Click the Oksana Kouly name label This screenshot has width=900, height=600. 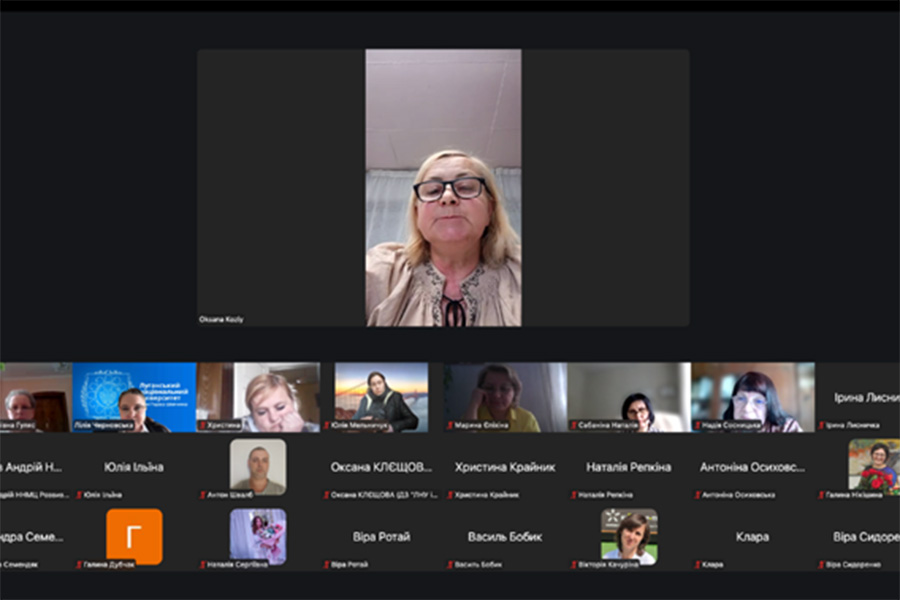pyautogui.click(x=221, y=319)
